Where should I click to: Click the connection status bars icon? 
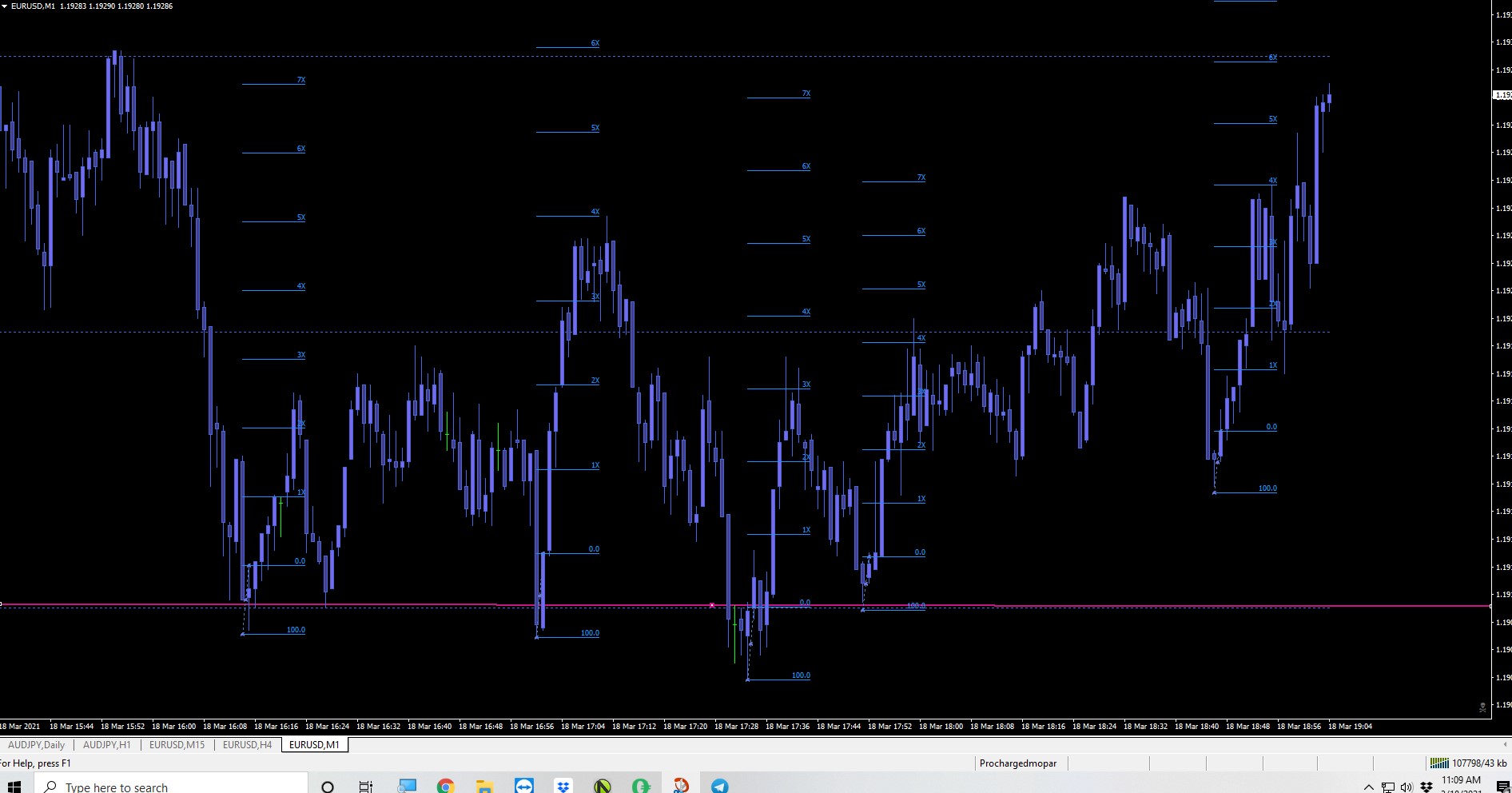(1439, 763)
